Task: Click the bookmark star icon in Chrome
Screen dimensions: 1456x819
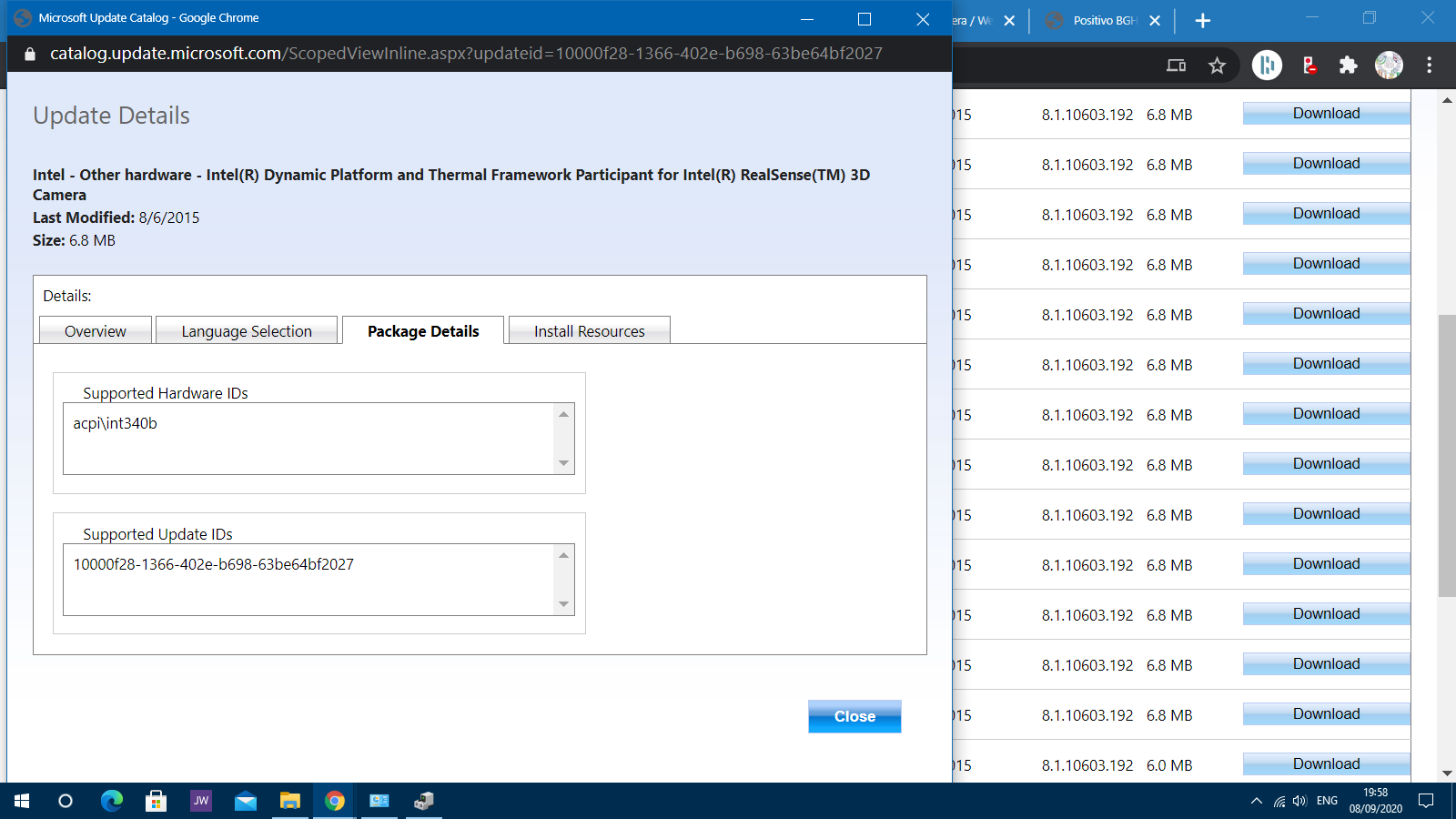Action: 1217,66
